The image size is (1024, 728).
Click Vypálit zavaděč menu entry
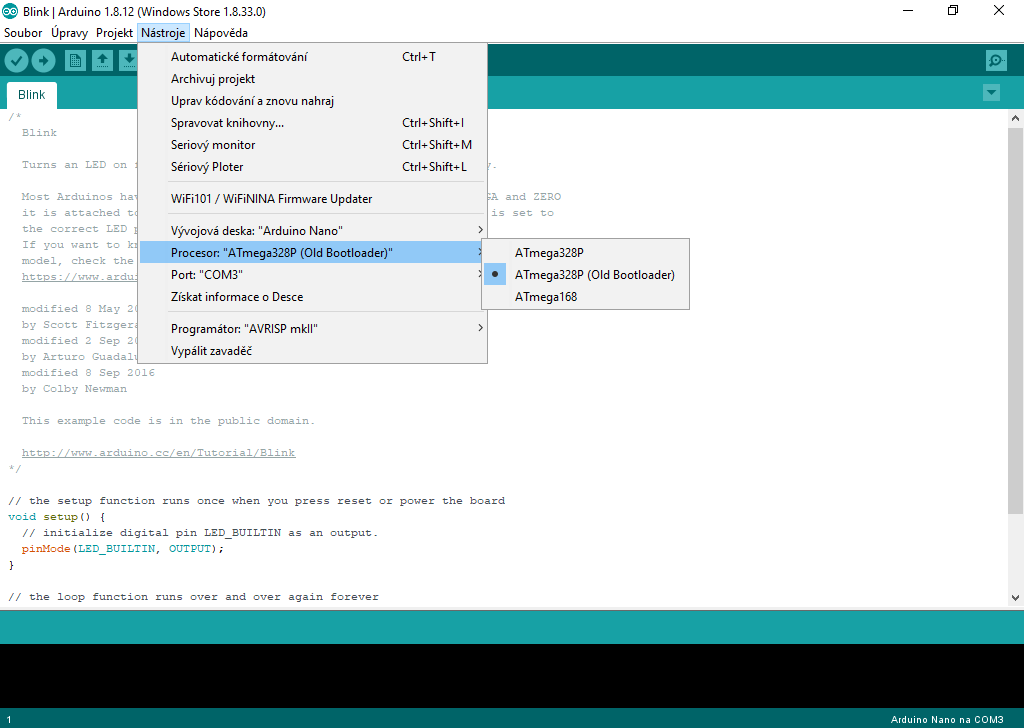click(211, 351)
